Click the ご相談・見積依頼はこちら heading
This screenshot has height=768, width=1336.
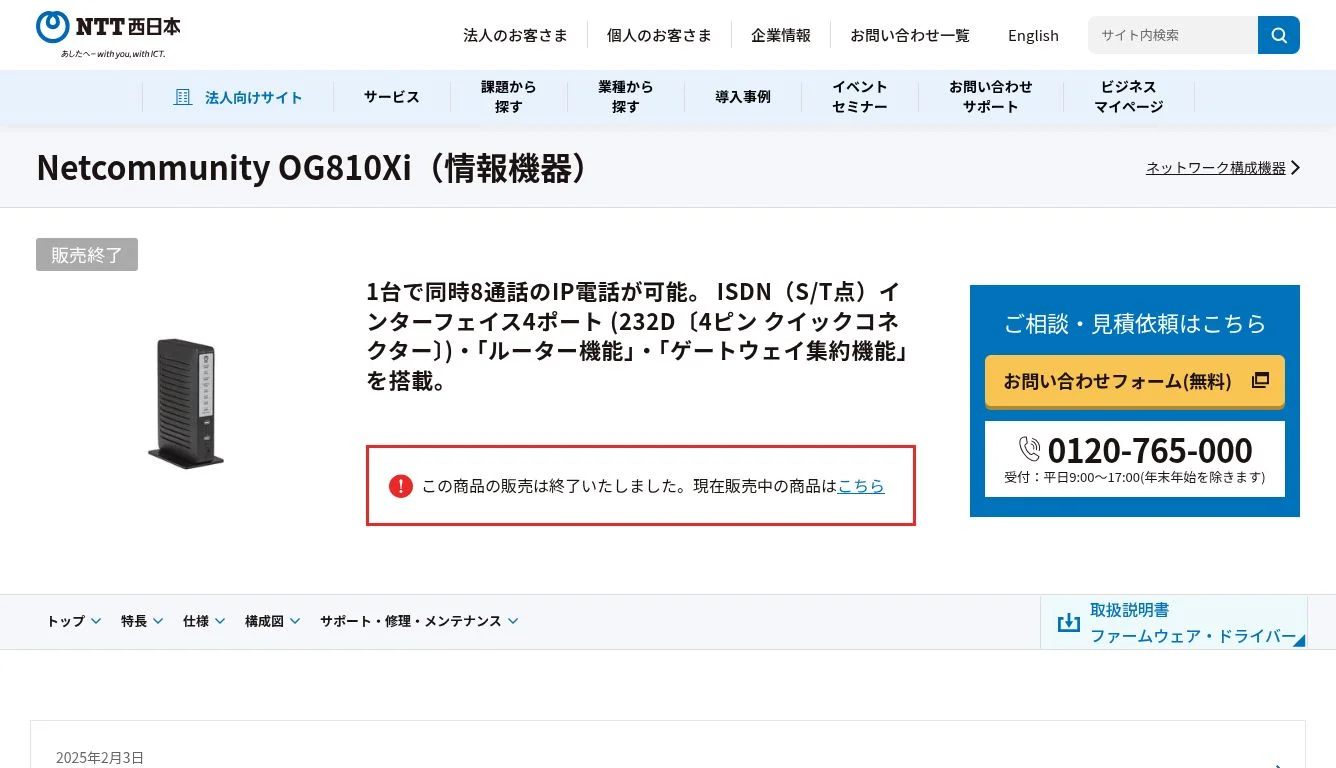tap(1135, 323)
